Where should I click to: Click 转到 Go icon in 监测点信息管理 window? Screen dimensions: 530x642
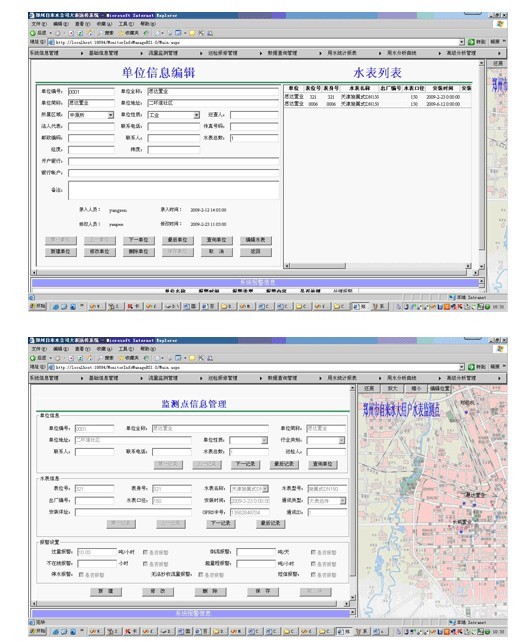(x=471, y=367)
